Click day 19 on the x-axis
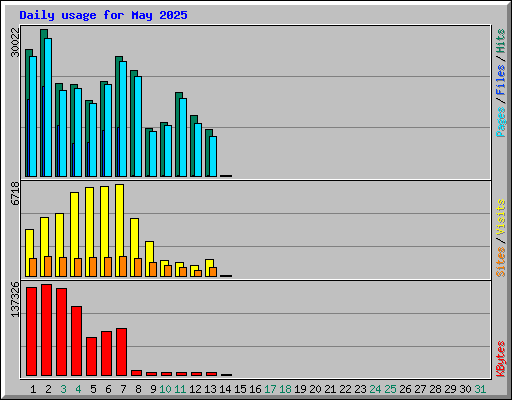This screenshot has width=512, height=400. [x=300, y=389]
